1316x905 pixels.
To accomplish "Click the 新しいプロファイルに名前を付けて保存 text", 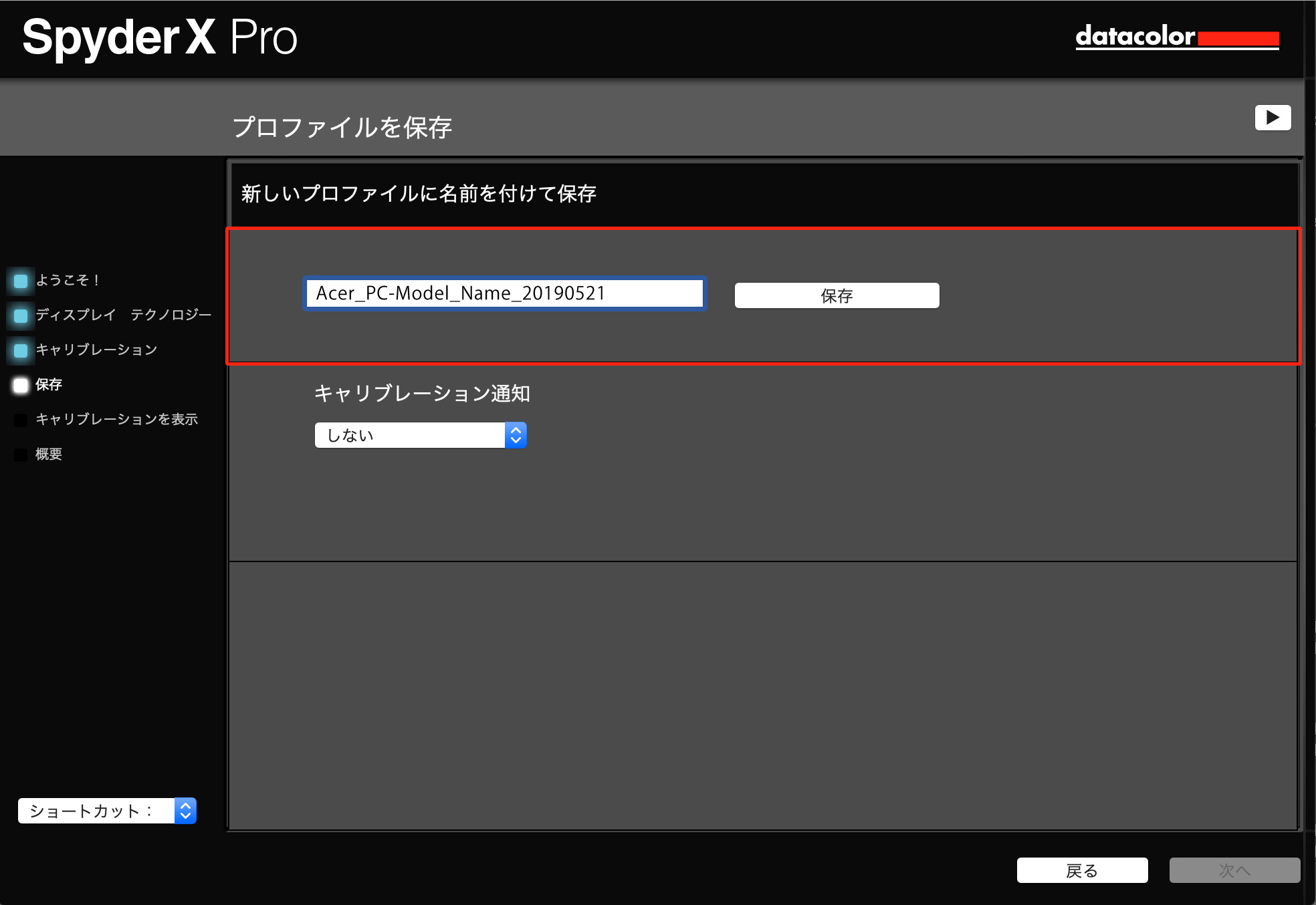I will tap(419, 194).
